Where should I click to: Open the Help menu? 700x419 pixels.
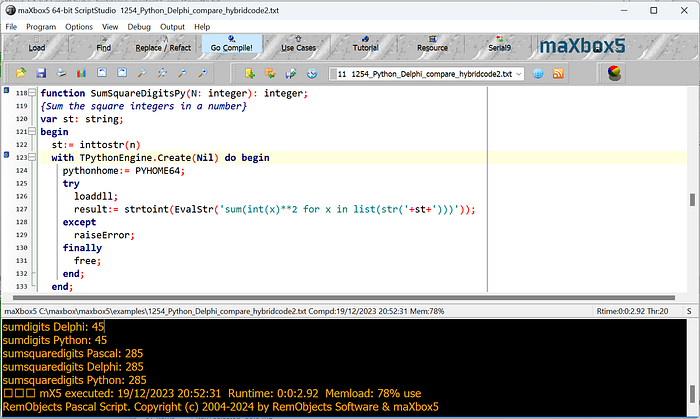202,27
